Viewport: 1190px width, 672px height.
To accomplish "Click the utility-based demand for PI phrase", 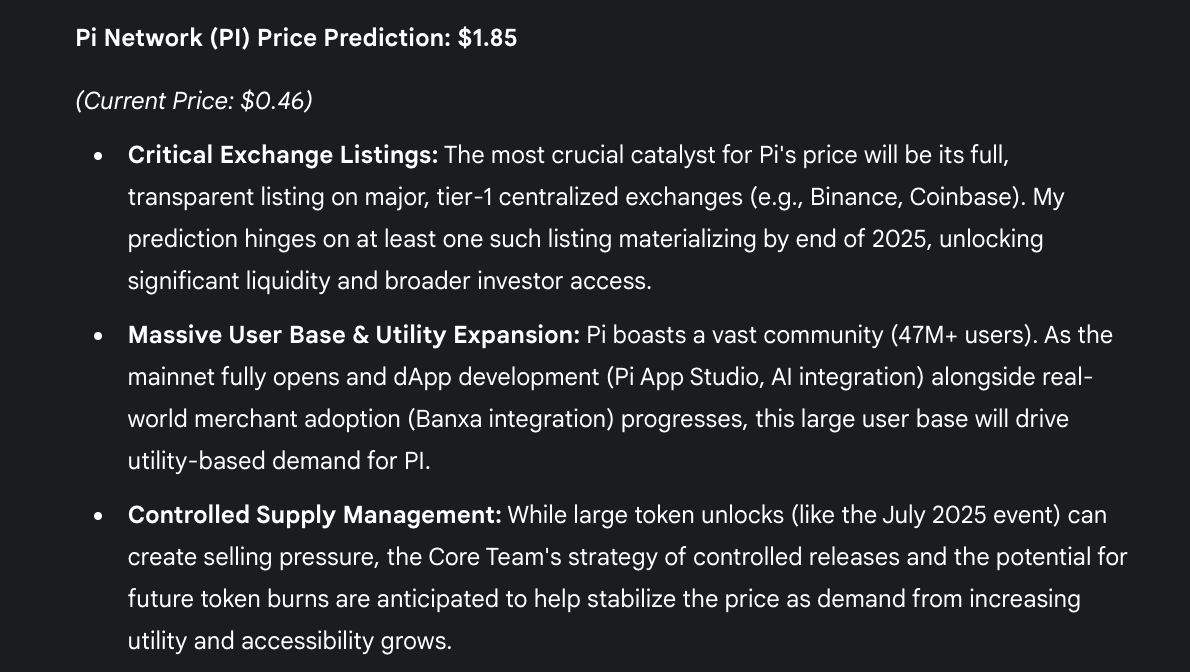I will click(x=278, y=461).
